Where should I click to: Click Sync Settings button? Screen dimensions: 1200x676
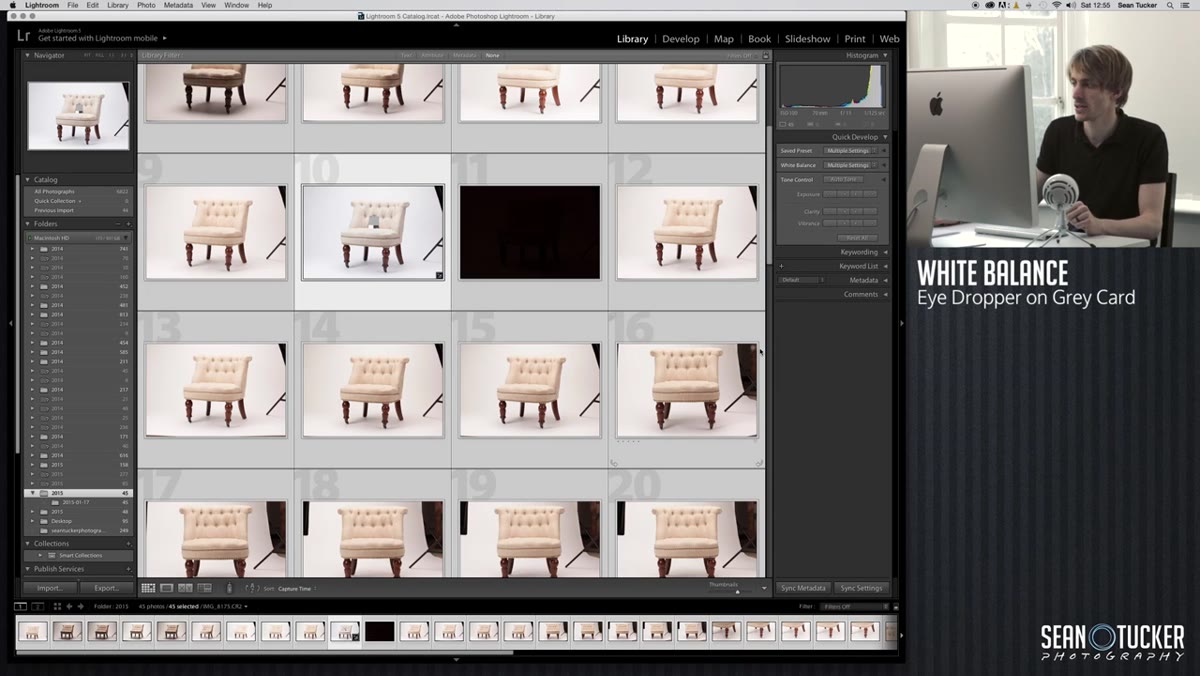tap(861, 588)
